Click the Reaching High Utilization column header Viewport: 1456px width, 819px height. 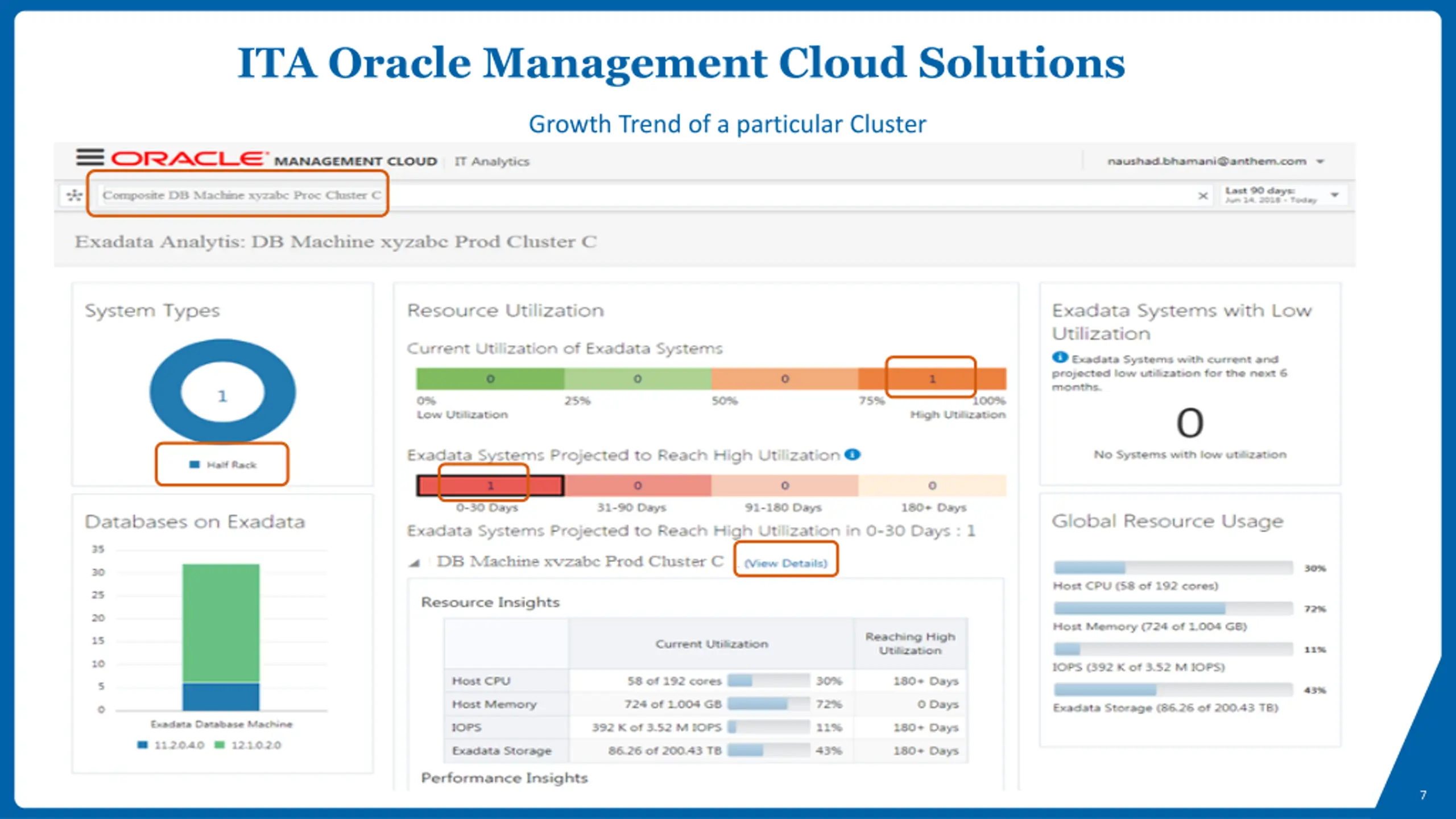pos(910,643)
